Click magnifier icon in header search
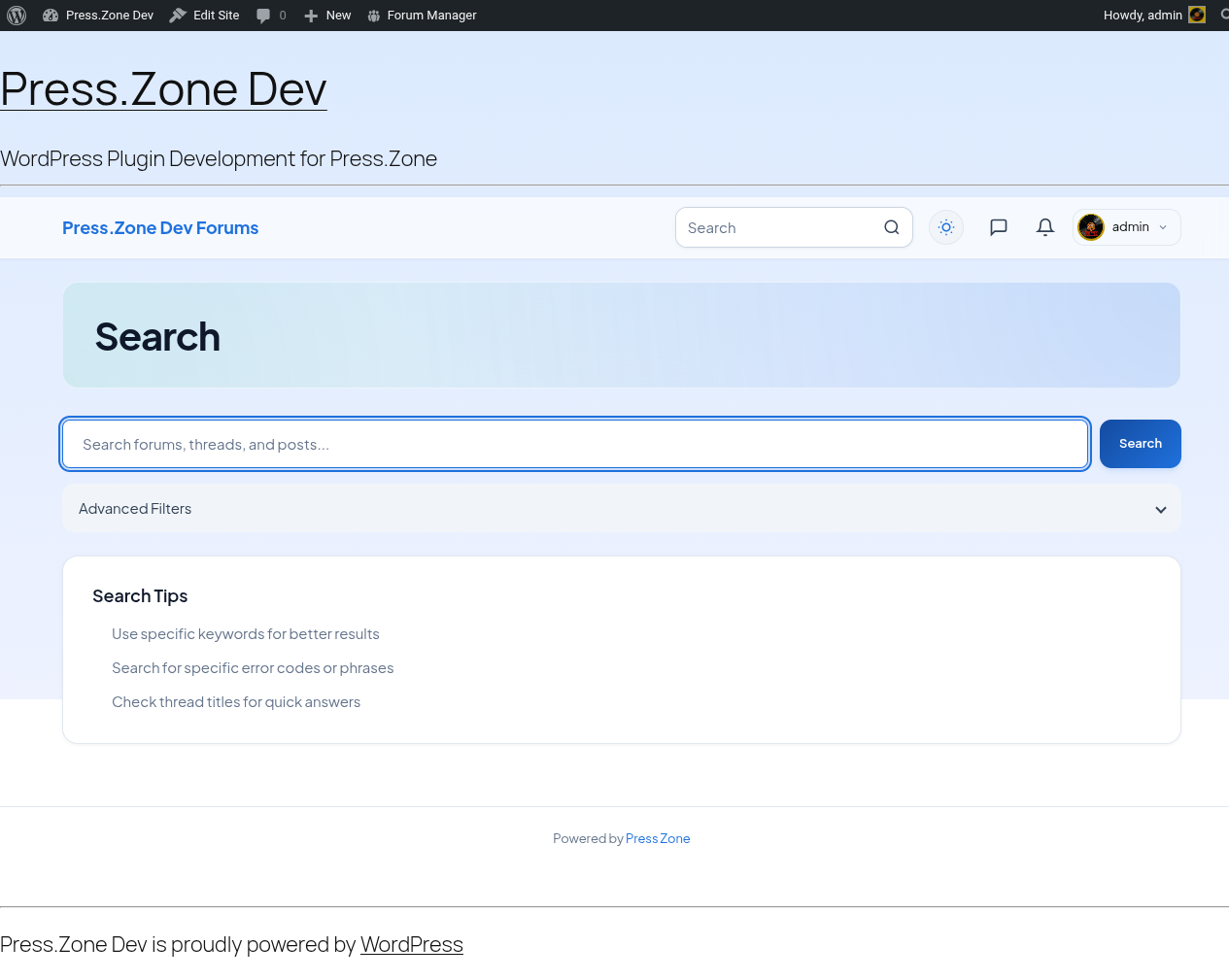The image size is (1229, 980). coord(892,227)
